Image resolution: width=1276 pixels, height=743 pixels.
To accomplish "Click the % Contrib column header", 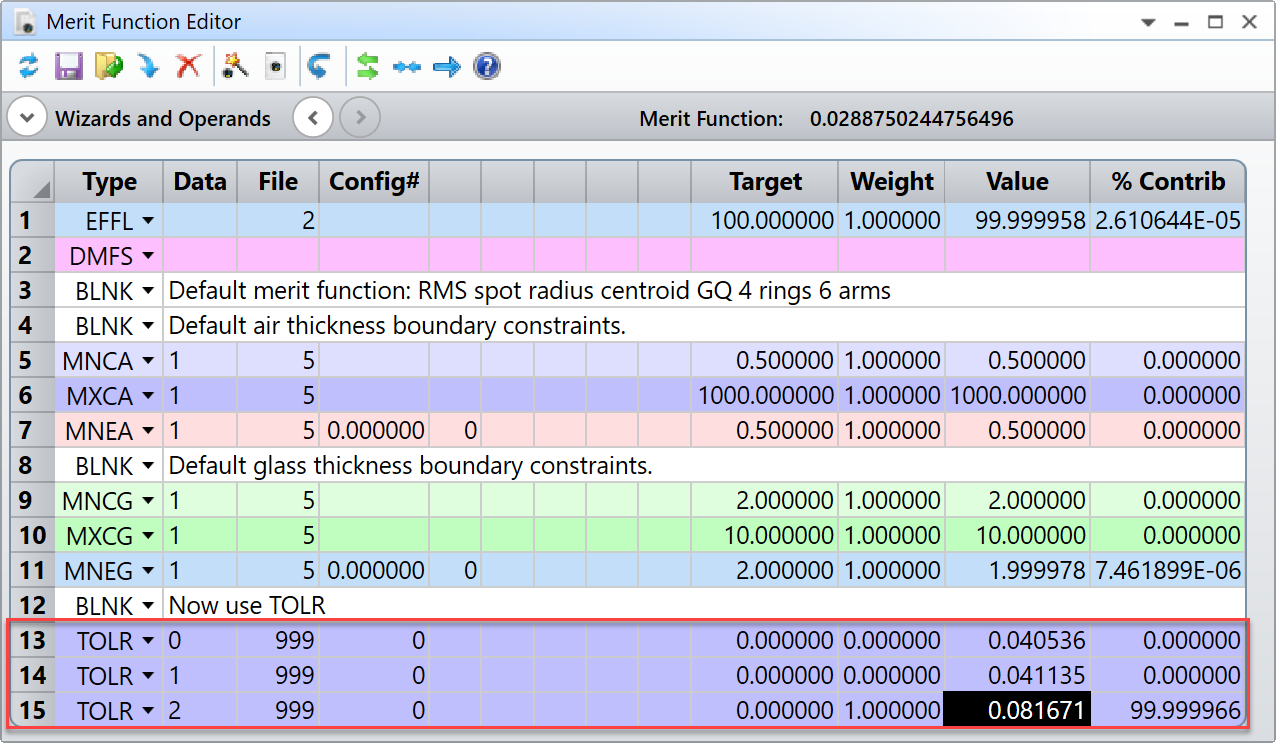I will 1168,182.
